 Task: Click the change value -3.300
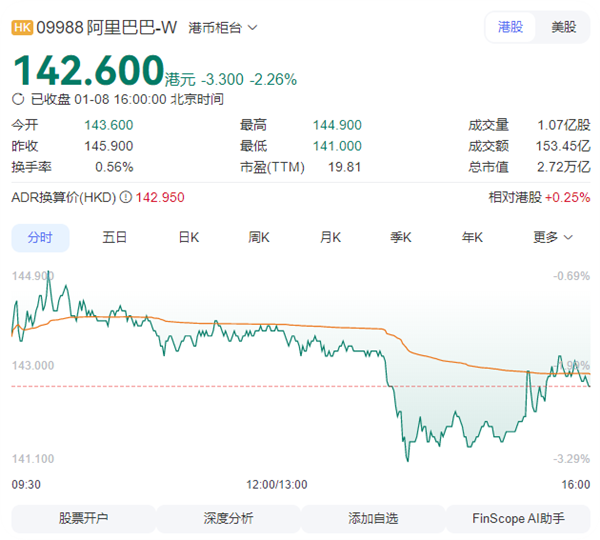tap(222, 80)
